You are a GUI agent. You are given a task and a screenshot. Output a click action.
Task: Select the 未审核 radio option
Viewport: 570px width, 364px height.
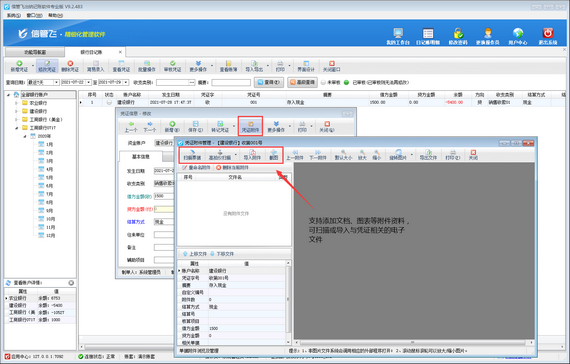click(x=323, y=83)
